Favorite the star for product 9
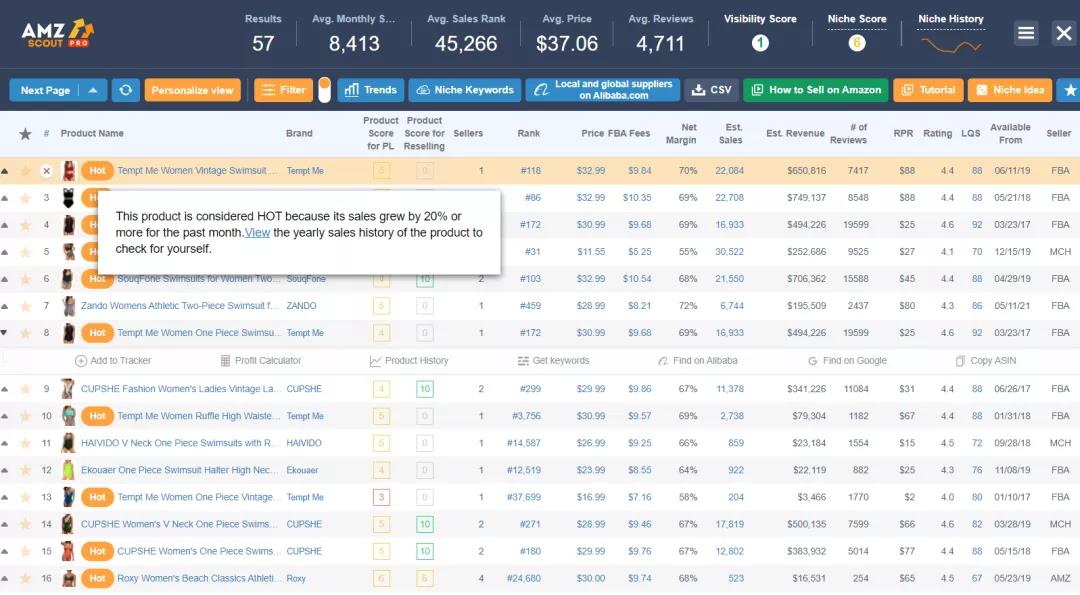The width and height of the screenshot is (1080, 595). pos(26,389)
